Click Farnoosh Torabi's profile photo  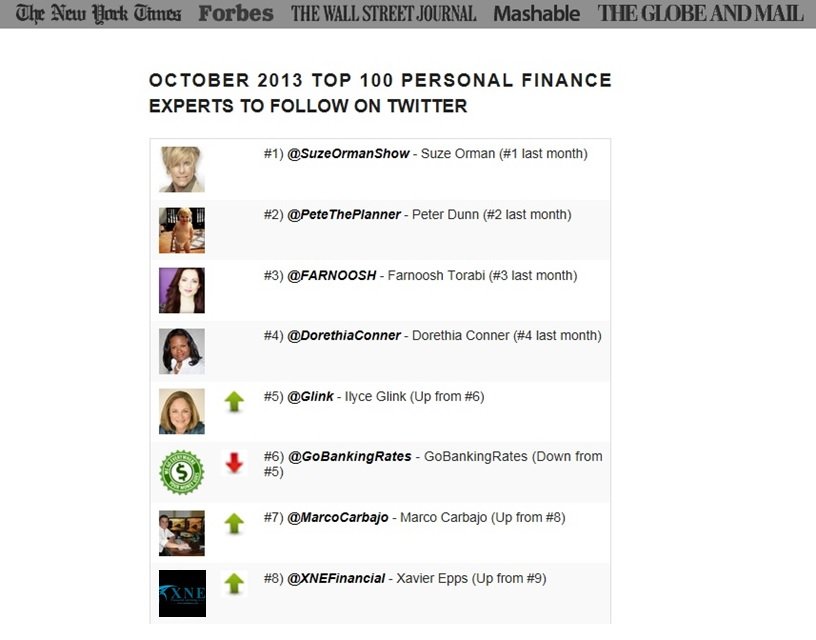point(182,290)
